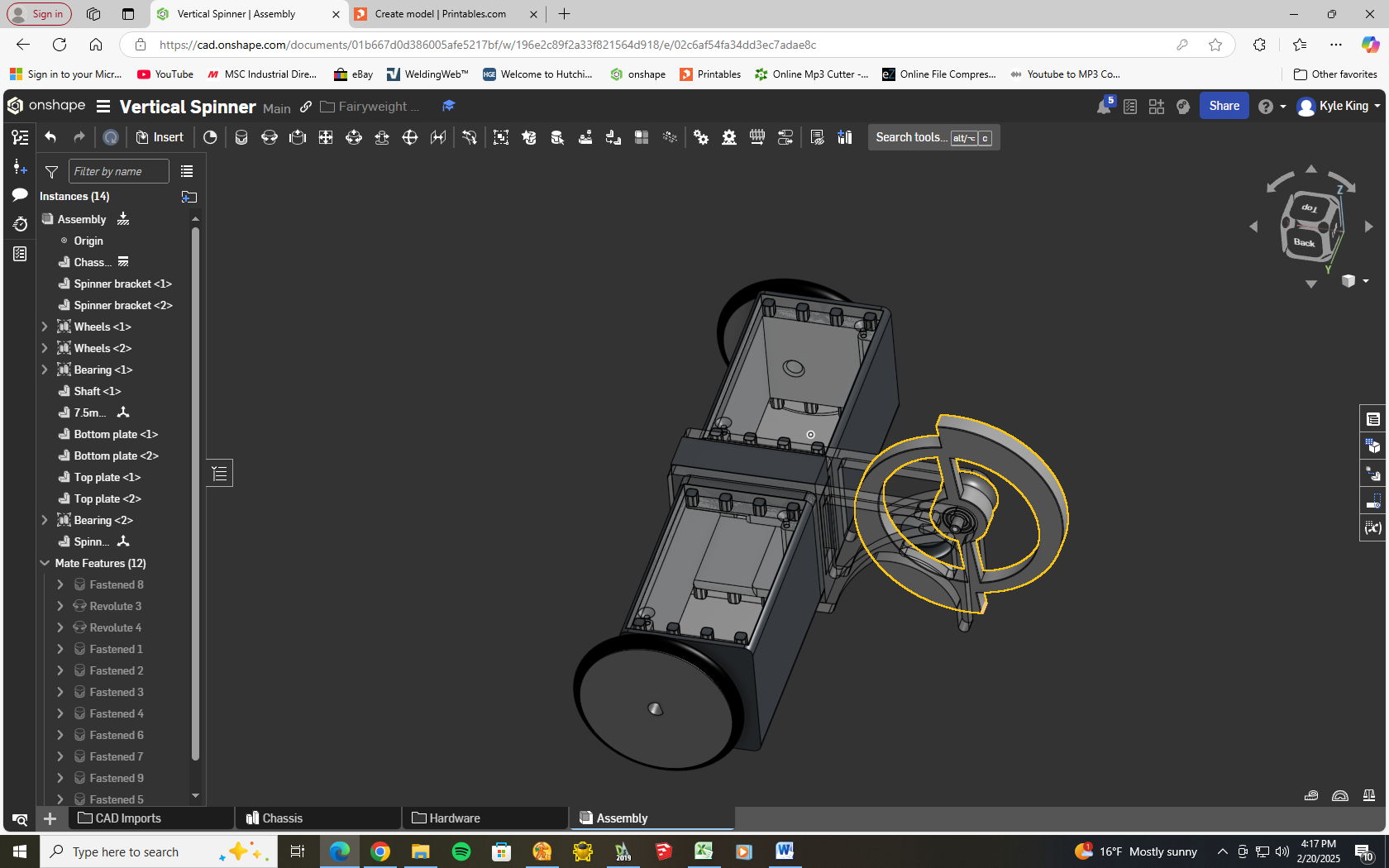
Task: Open the Printables bookmark
Action: click(710, 74)
